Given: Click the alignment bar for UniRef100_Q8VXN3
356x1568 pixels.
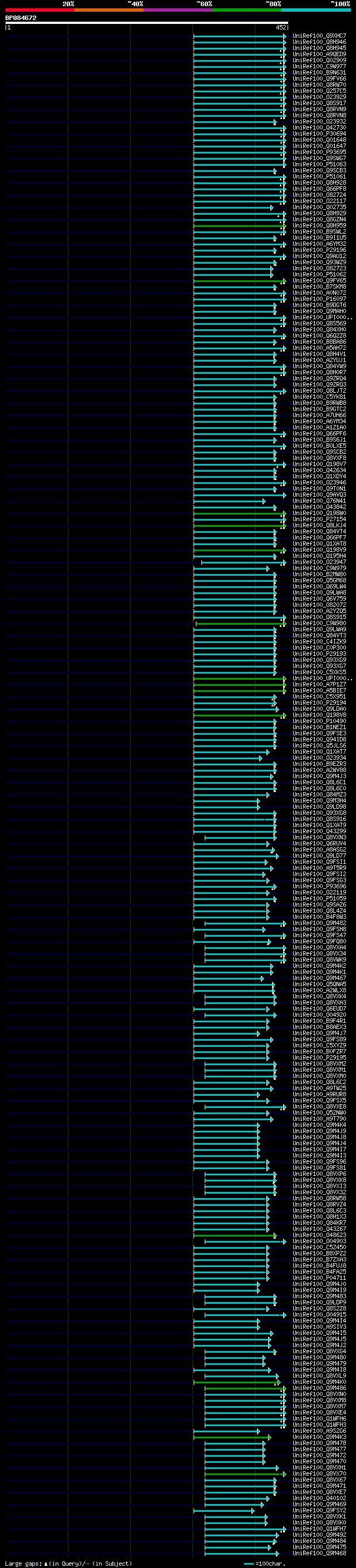Looking at the screenshot, I should point(240,838).
